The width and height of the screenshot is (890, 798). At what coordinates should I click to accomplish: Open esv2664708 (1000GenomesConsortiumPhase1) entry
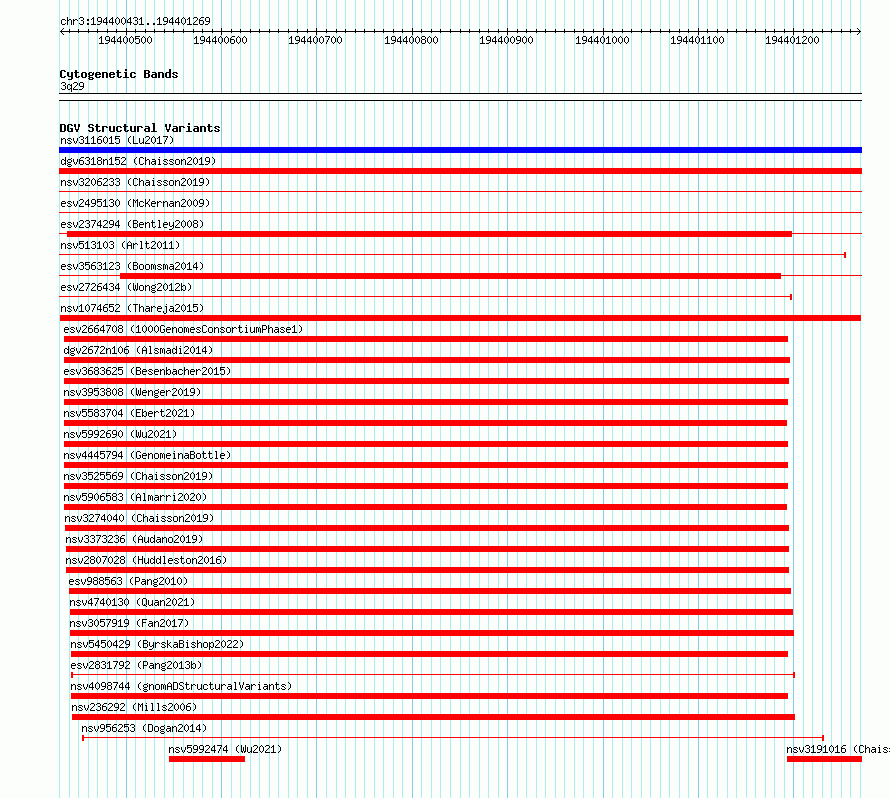tap(183, 329)
